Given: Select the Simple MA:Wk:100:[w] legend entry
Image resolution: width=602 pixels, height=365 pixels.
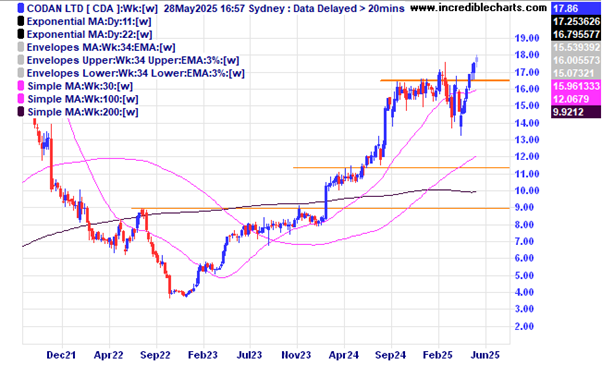Looking at the screenshot, I should [83, 99].
